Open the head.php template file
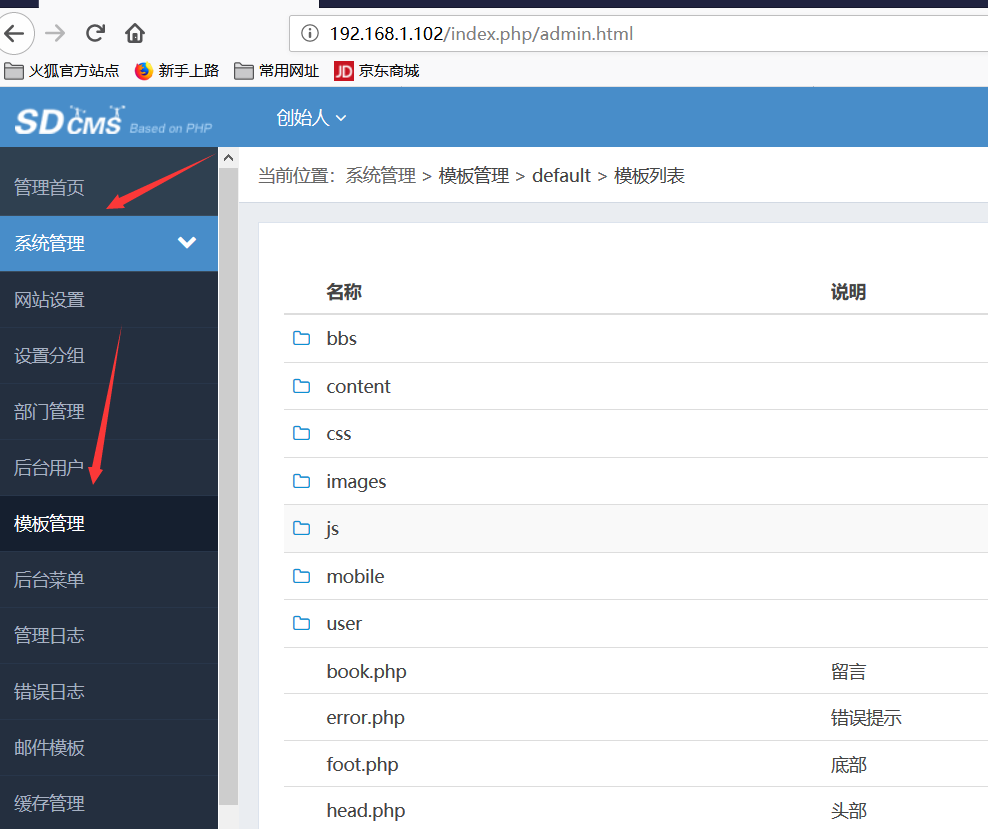 [x=365, y=810]
